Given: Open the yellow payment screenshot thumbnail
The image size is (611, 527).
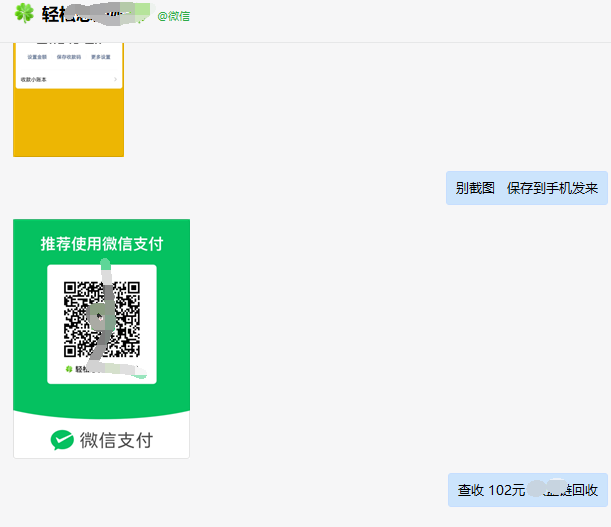Looking at the screenshot, I should click(x=69, y=100).
